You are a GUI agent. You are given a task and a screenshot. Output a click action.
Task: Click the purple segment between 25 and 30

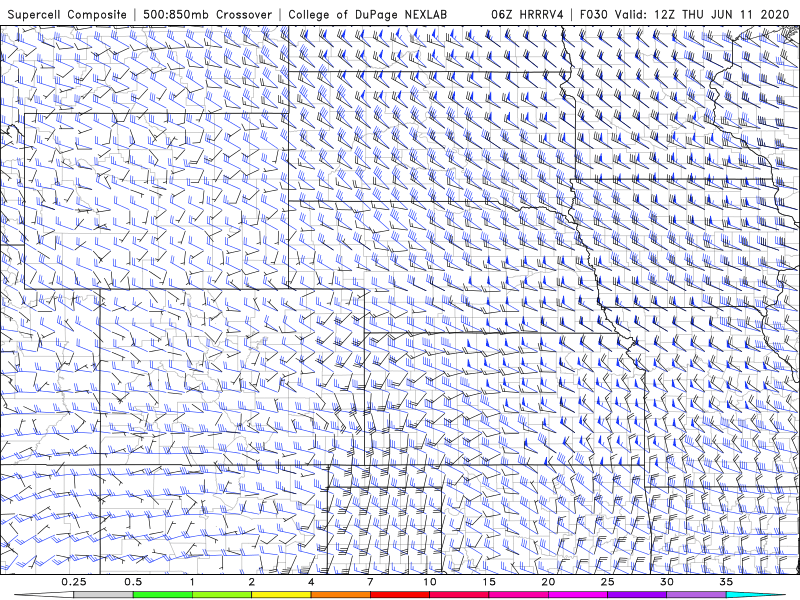pyautogui.click(x=637, y=595)
